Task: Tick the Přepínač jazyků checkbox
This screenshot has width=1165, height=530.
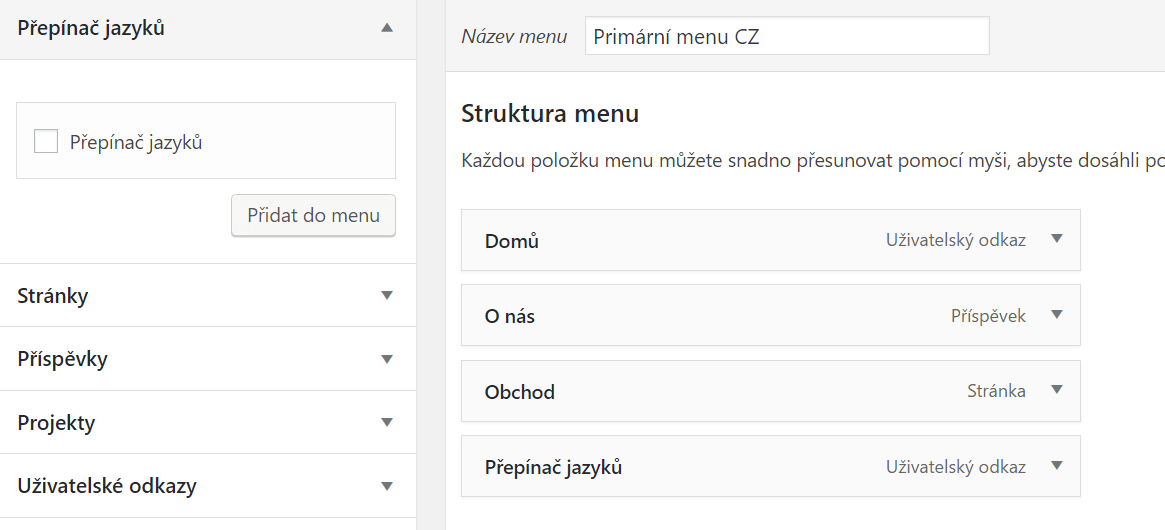Action: click(46, 141)
